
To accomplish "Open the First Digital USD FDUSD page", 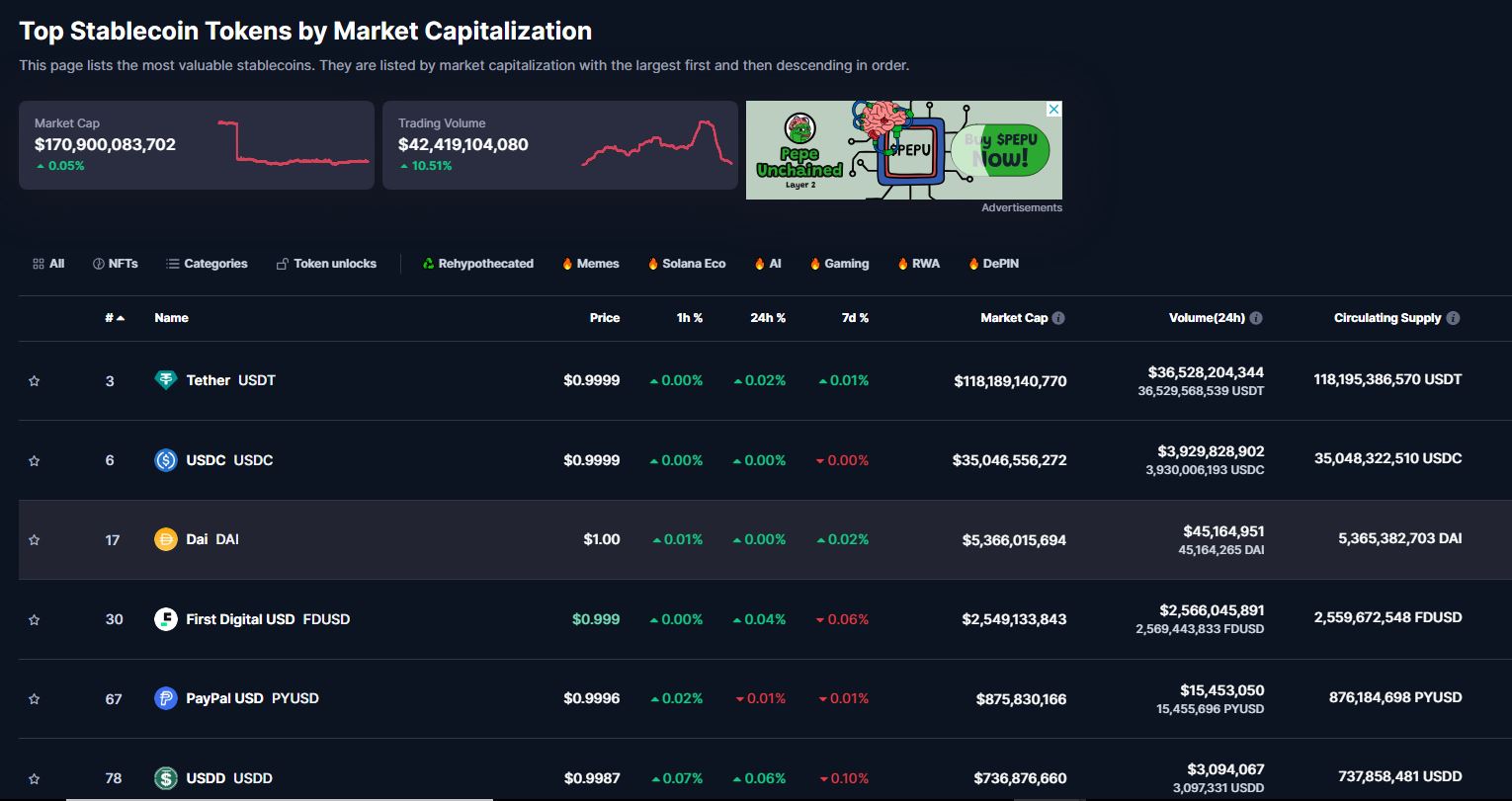I will 268,619.
